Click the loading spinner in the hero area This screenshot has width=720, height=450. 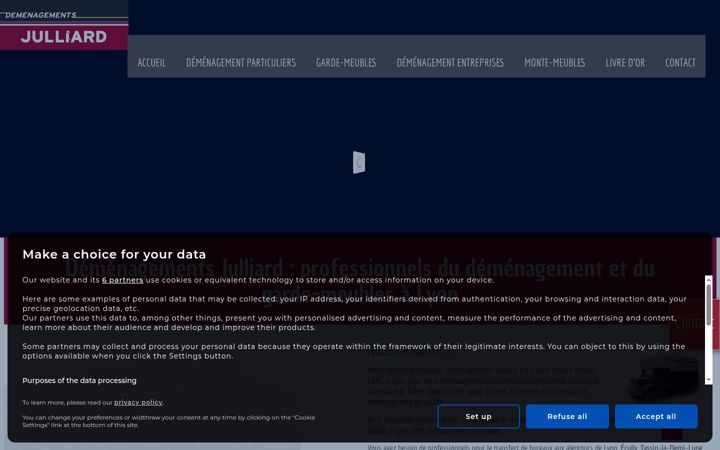click(x=359, y=163)
